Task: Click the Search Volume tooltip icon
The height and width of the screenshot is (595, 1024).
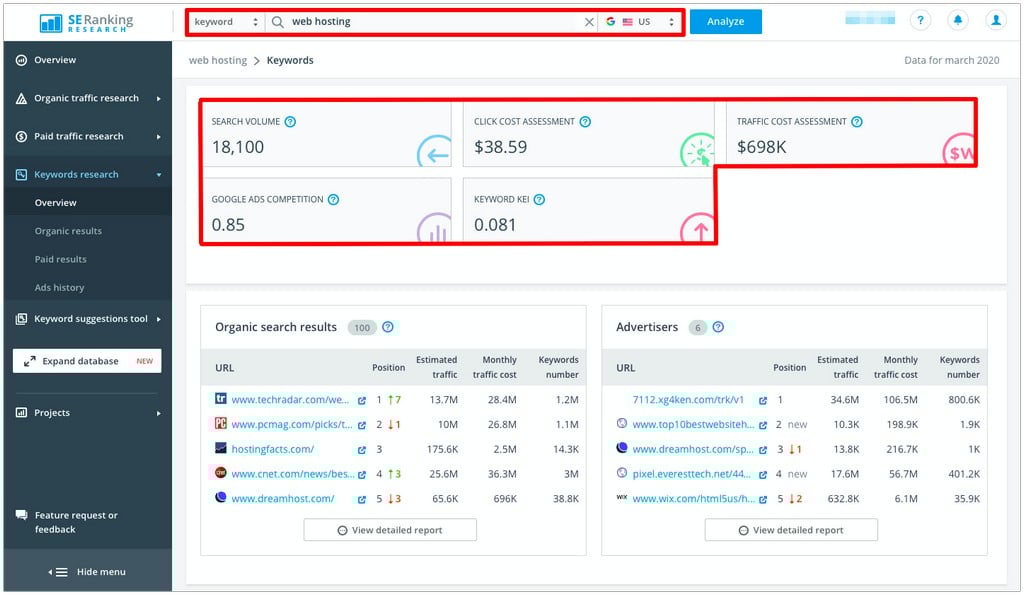Action: (x=290, y=121)
